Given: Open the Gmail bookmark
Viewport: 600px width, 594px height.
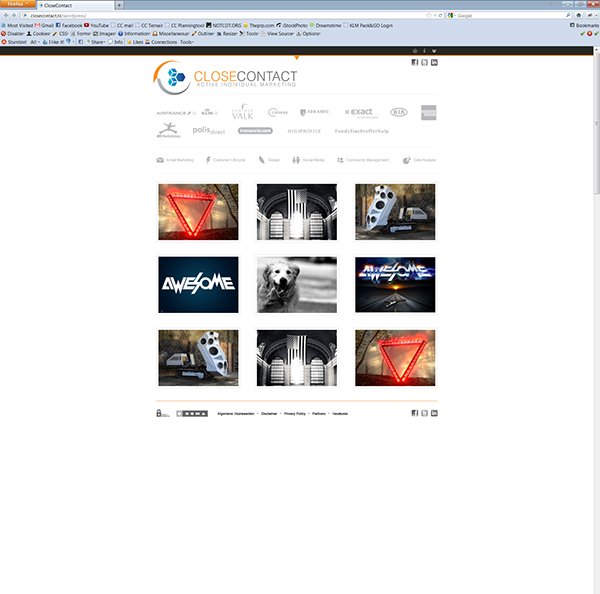Looking at the screenshot, I should coord(44,25).
